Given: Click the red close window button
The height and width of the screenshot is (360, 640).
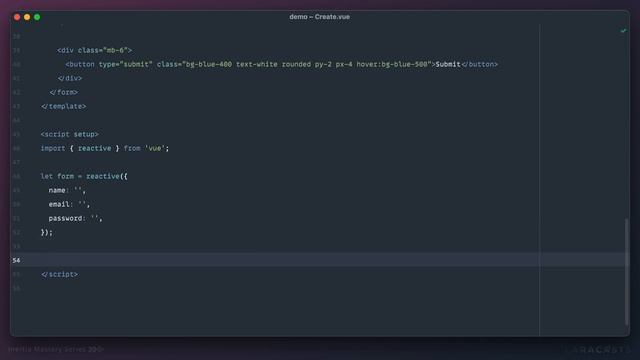Looking at the screenshot, I should click(17, 17).
